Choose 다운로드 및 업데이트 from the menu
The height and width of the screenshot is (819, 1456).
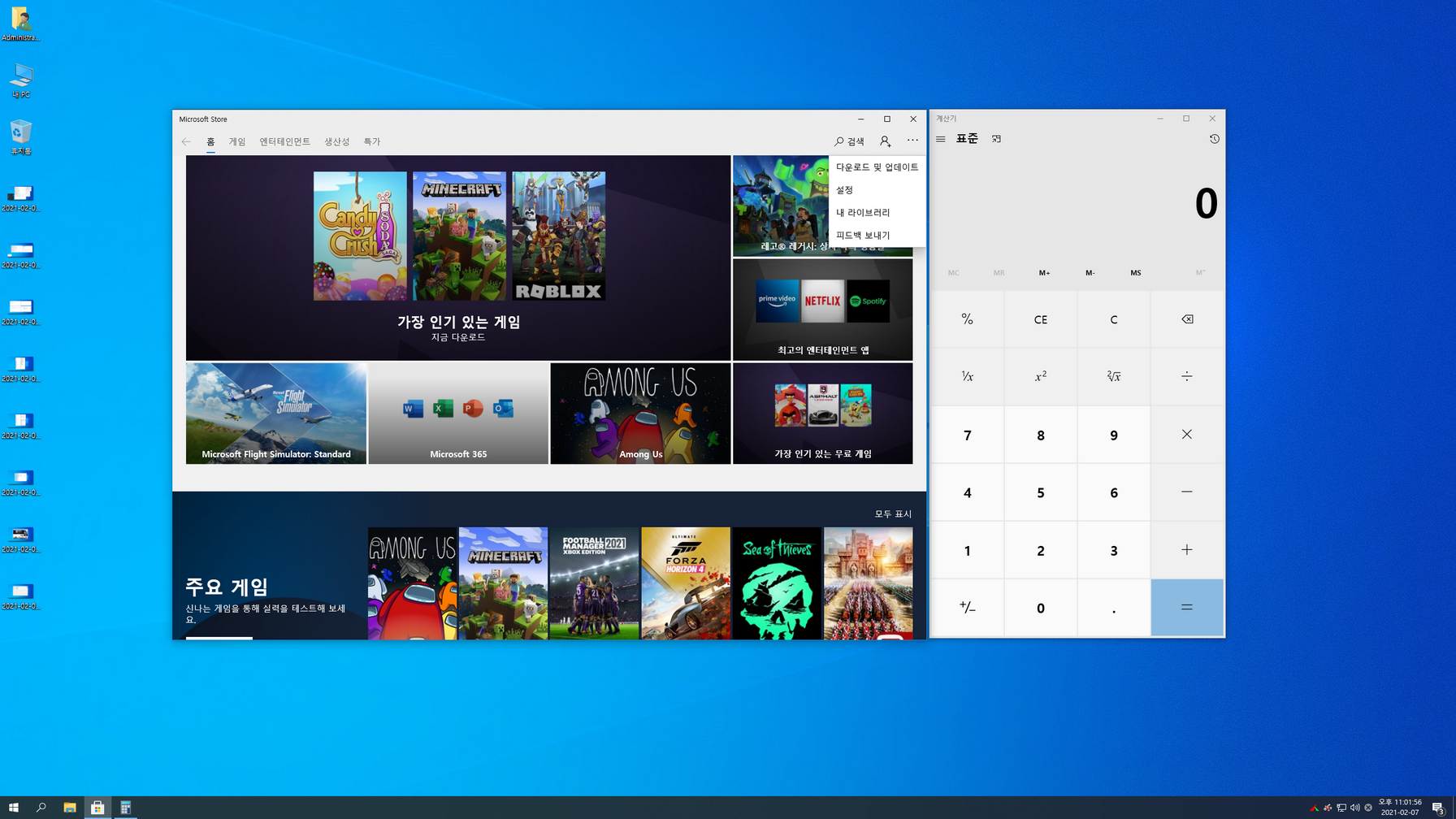[x=877, y=167]
